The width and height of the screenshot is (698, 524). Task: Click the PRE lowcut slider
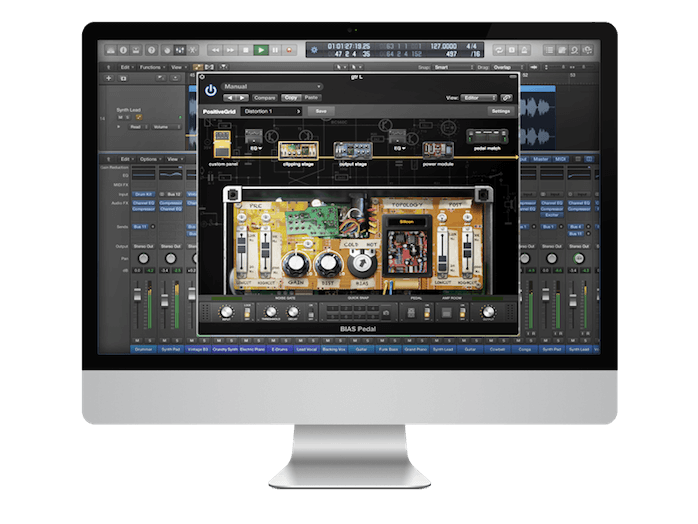(242, 251)
